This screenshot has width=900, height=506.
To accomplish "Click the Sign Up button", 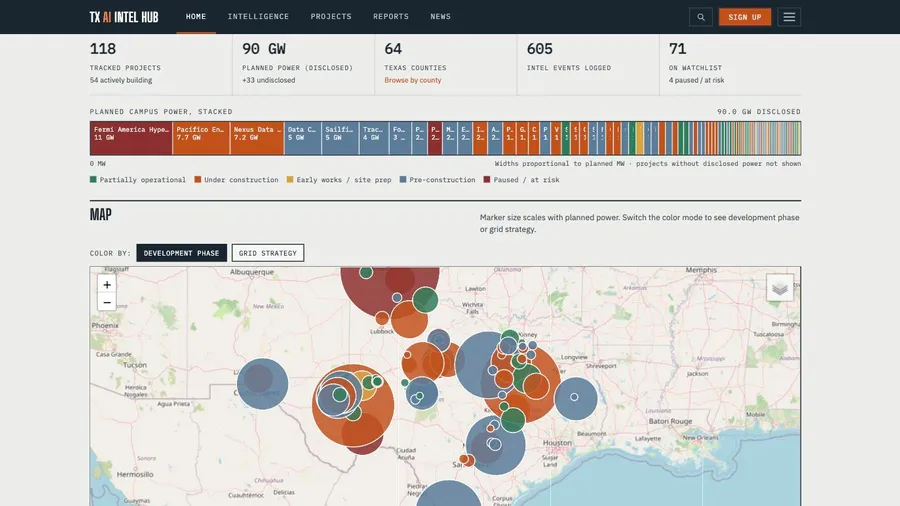I will [745, 17].
